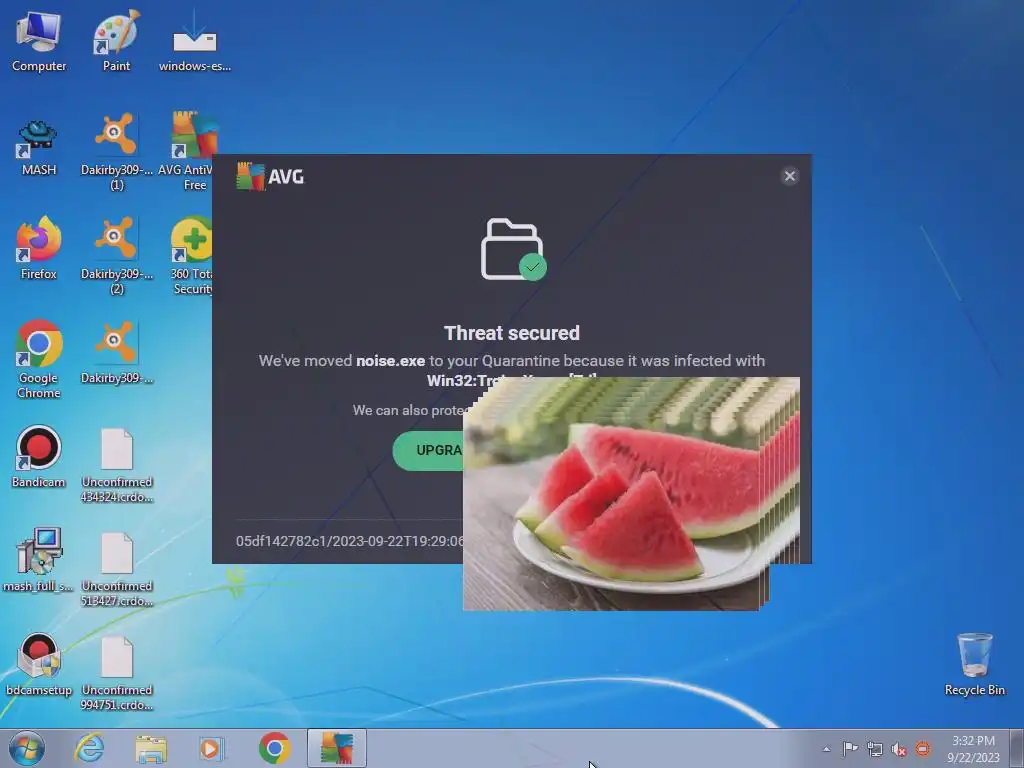Click the orange AVG tray icon
This screenshot has width=1024, height=768.
923,749
